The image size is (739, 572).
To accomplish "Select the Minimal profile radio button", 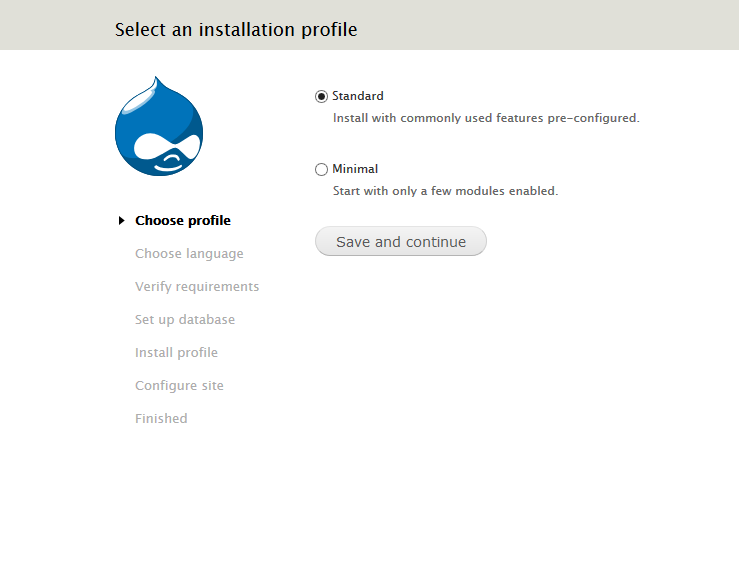I will [x=321, y=169].
